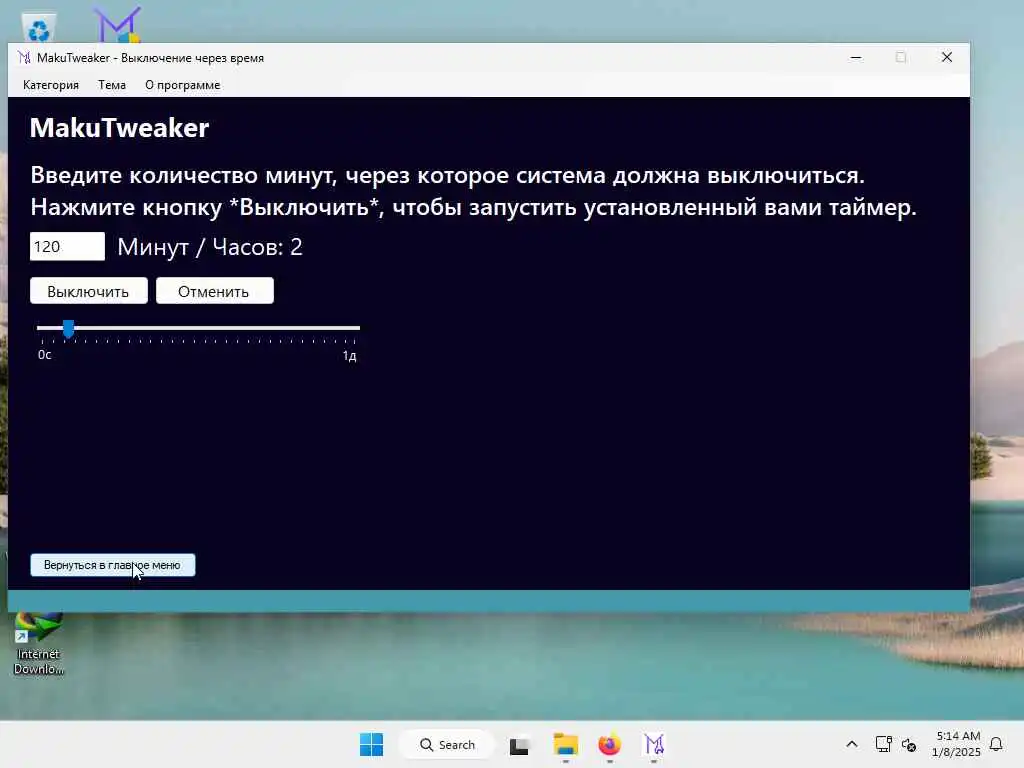
Task: Click the MakuTweaker heading text
Action: click(x=120, y=128)
